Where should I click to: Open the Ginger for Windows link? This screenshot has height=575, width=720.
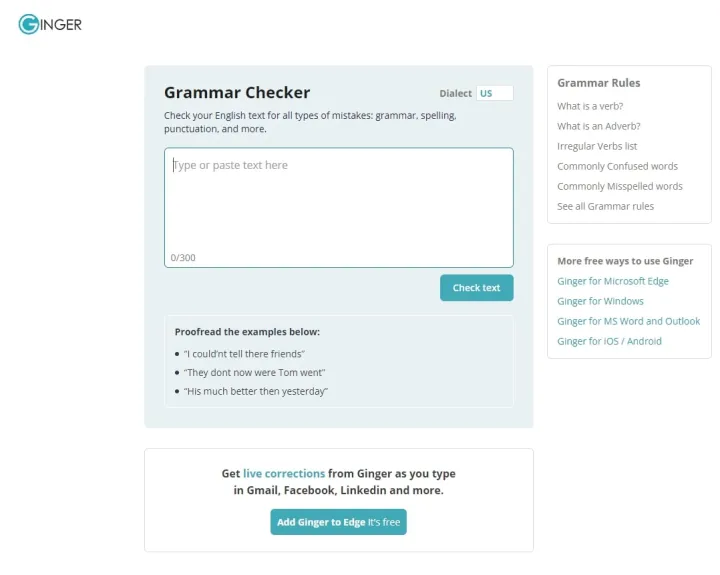(601, 301)
